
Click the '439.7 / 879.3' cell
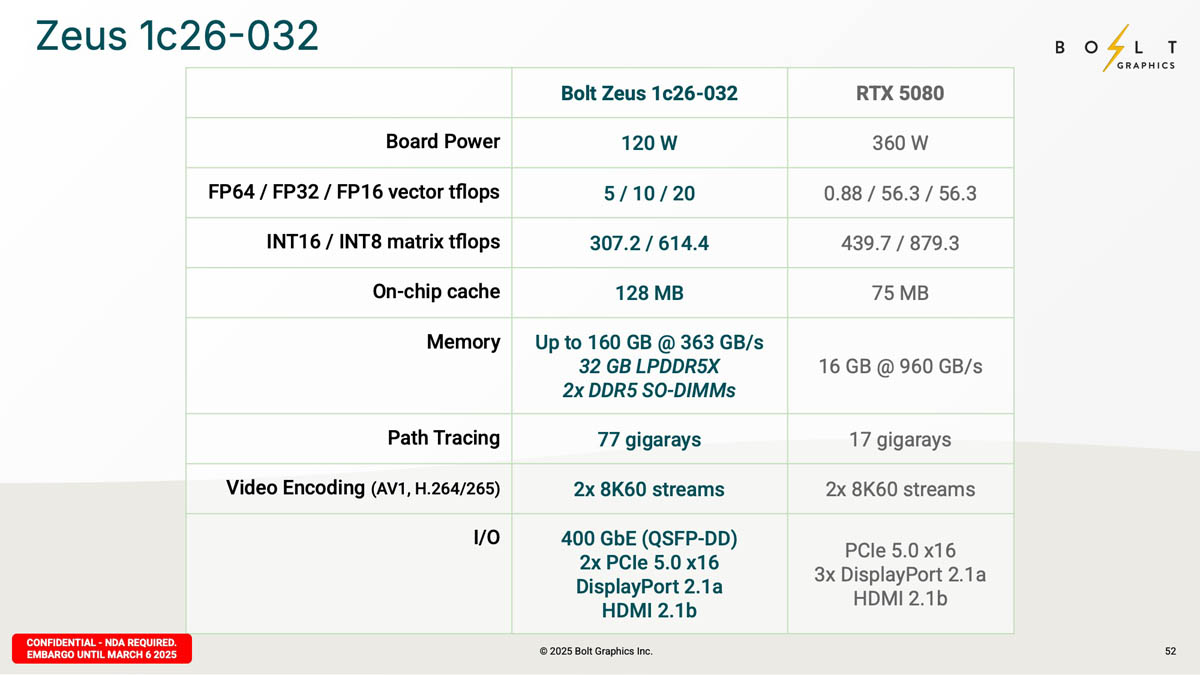[x=900, y=243]
